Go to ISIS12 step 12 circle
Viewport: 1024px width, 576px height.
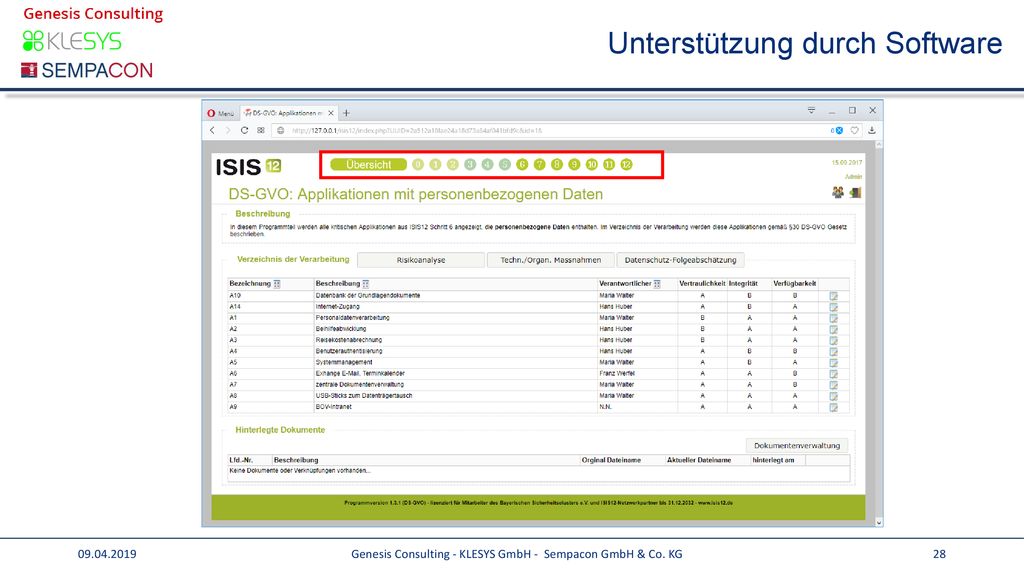click(626, 165)
